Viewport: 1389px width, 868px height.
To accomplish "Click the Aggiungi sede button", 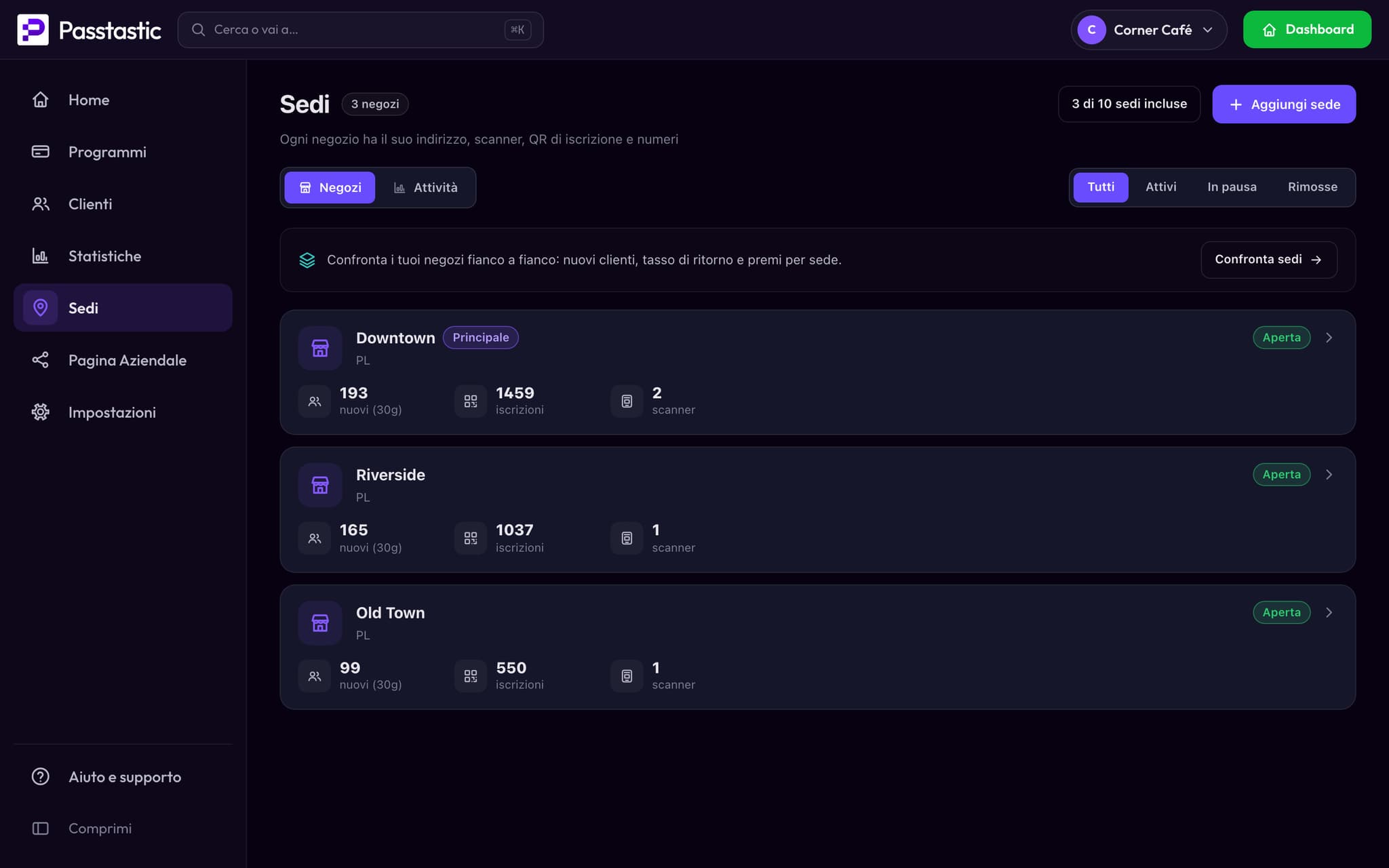I will tap(1284, 104).
